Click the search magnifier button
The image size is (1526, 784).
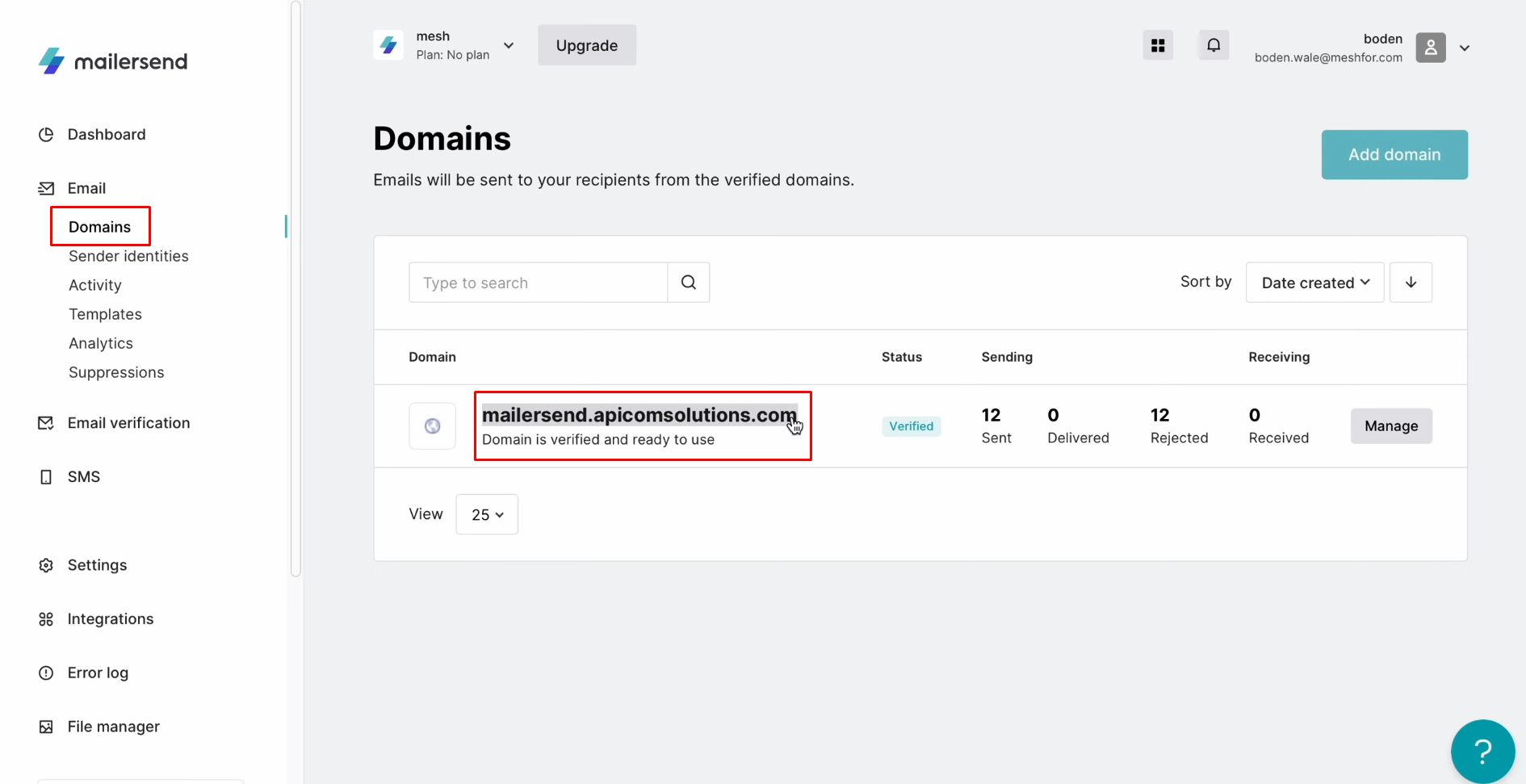(689, 283)
